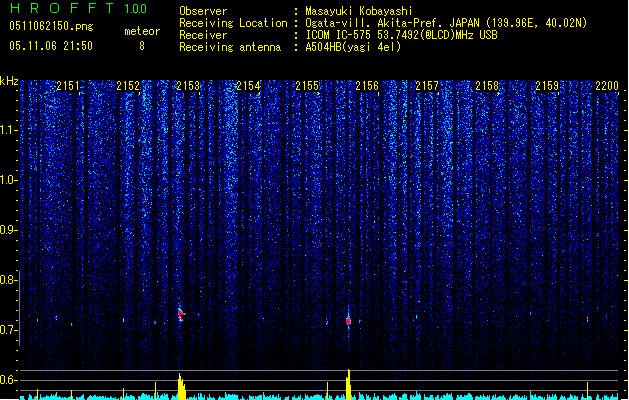This screenshot has height=400, width=629.
Task: Click the 1.1 kHz axis label
Action: [x=8, y=130]
